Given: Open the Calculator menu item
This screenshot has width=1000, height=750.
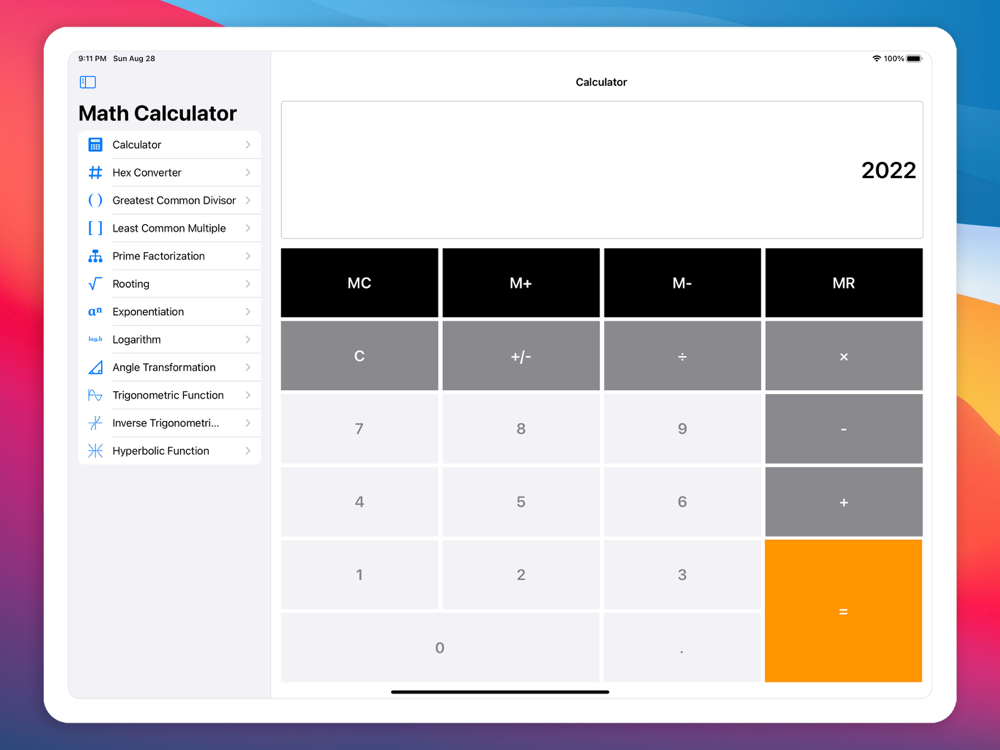Looking at the screenshot, I should tap(170, 145).
